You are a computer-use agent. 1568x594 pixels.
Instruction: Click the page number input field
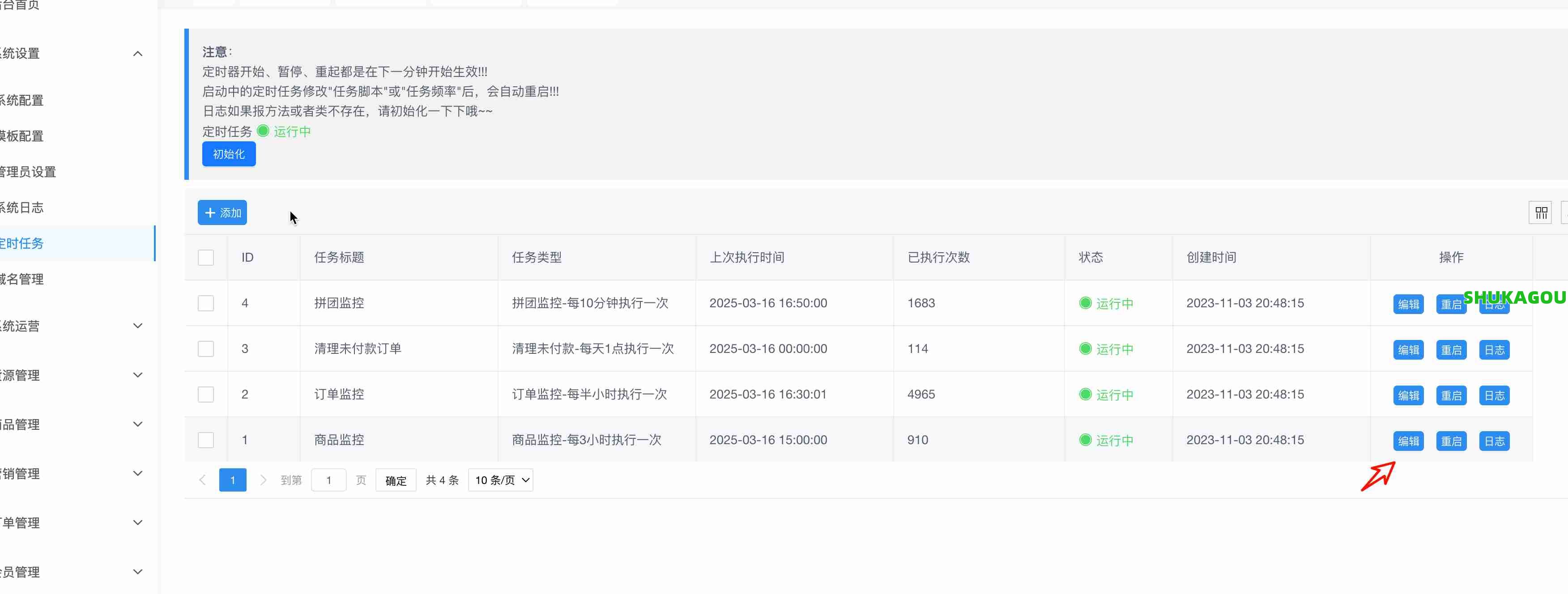point(329,479)
